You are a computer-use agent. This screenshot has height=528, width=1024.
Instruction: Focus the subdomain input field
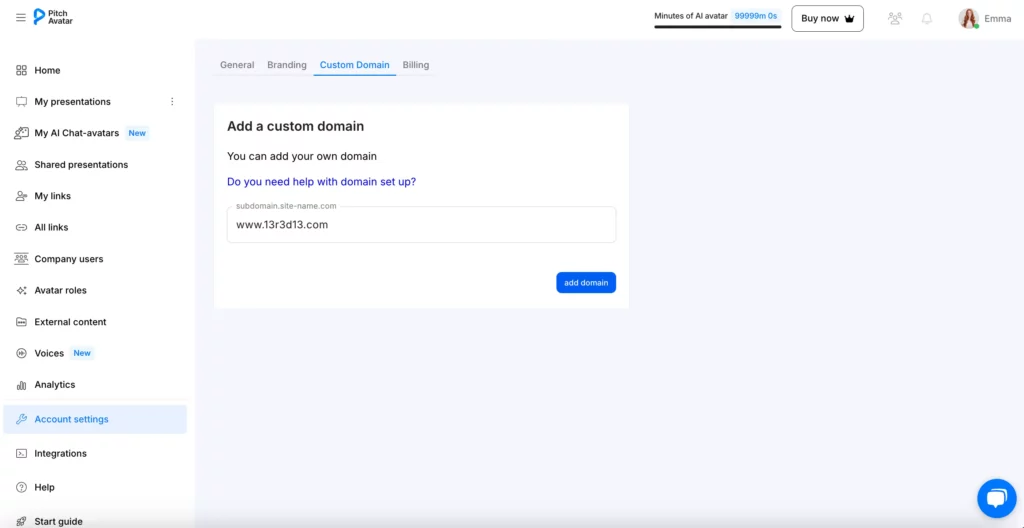(421, 225)
